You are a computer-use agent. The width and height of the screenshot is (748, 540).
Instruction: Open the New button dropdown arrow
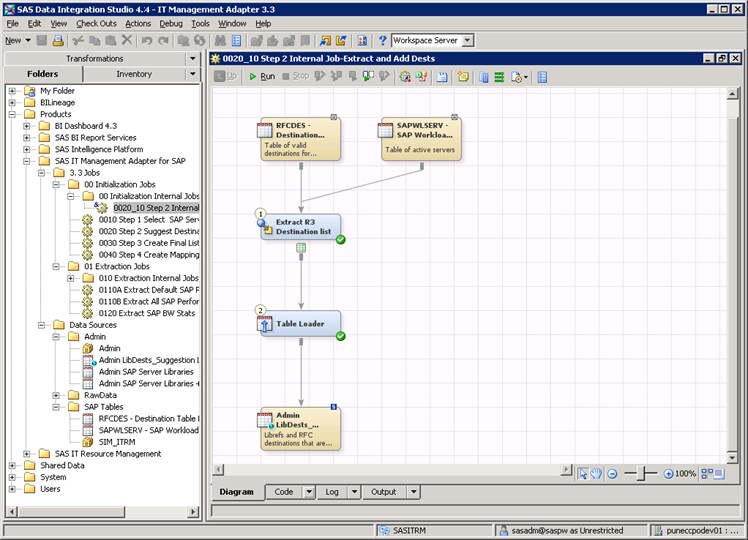point(28,41)
